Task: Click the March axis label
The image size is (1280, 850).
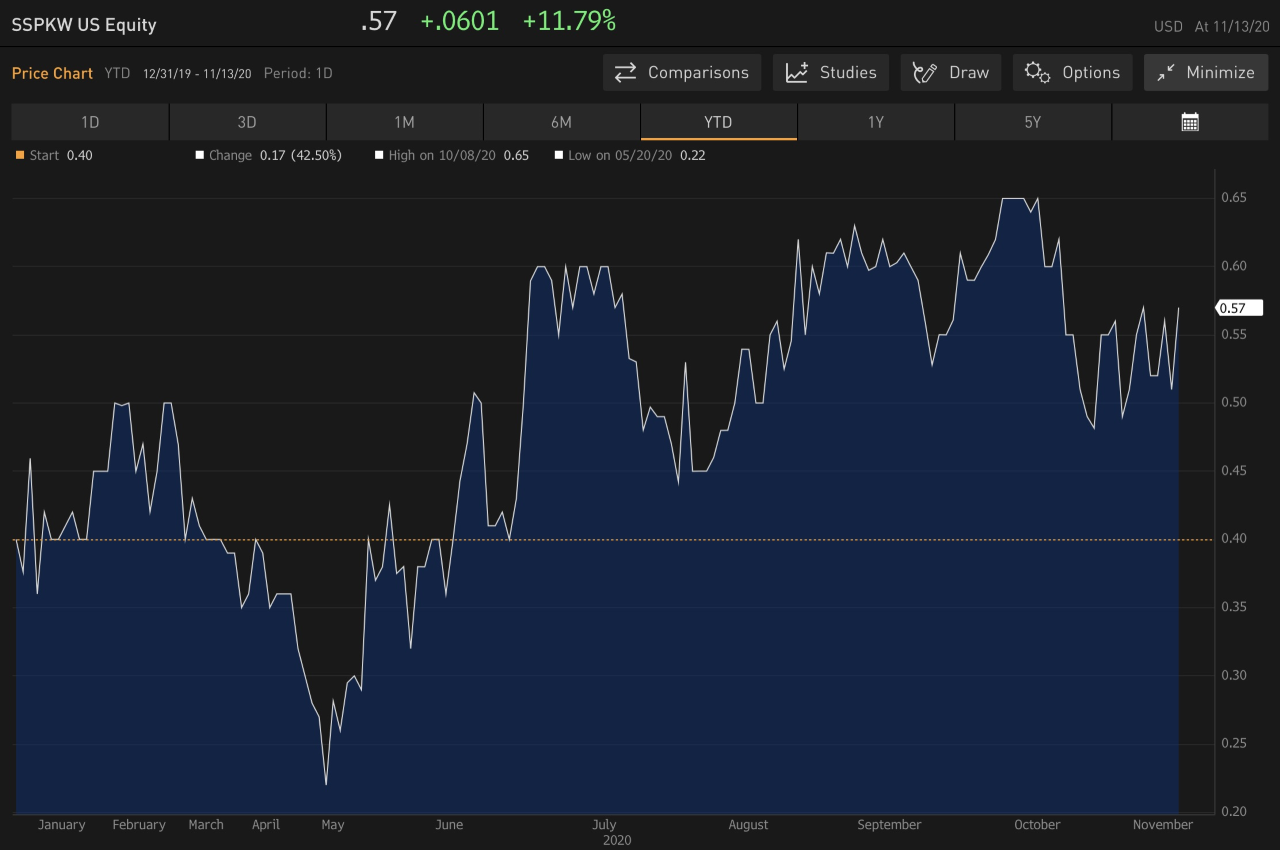Action: [x=206, y=825]
